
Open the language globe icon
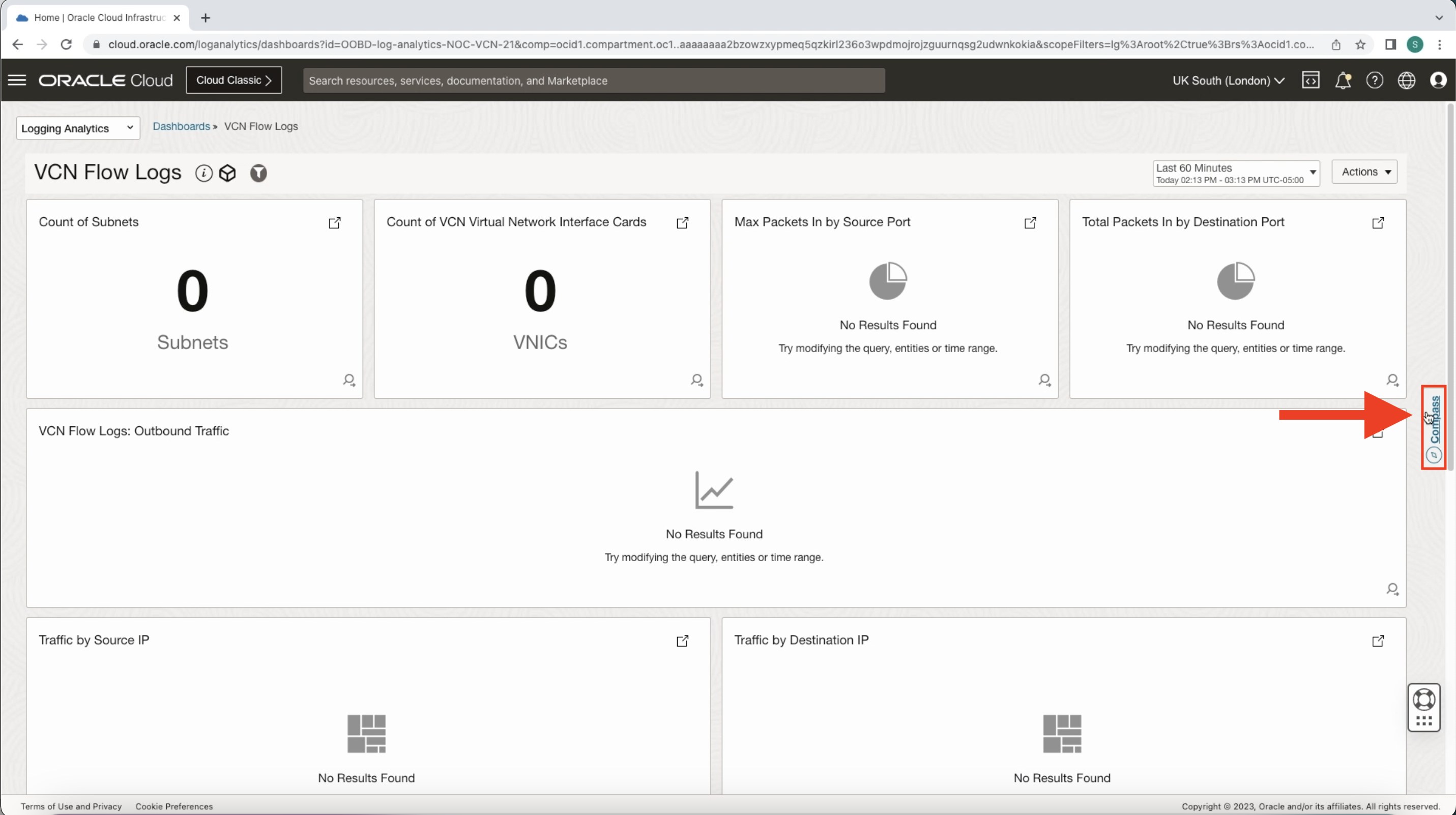point(1407,80)
